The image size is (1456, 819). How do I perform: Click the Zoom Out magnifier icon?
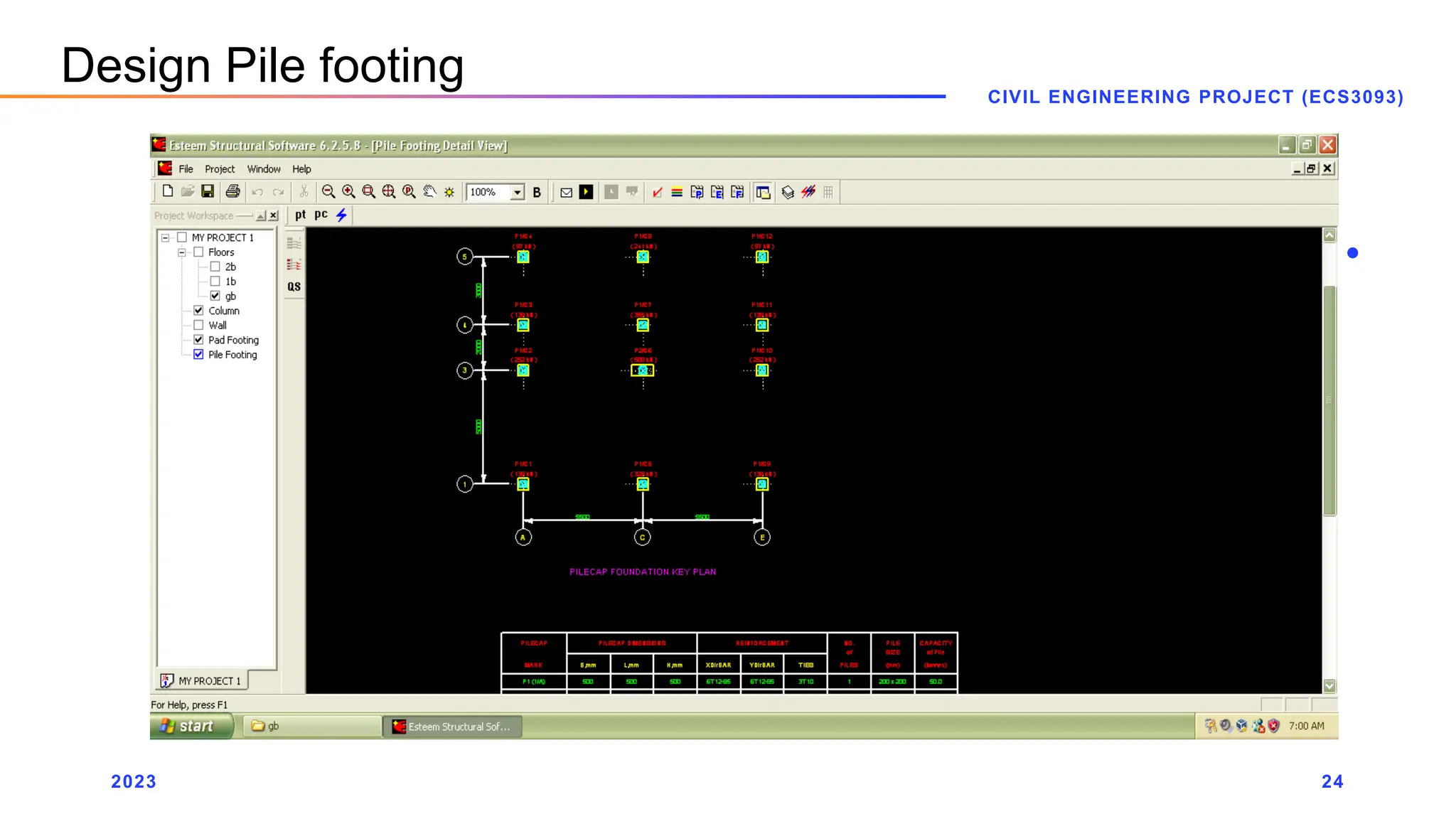[328, 191]
